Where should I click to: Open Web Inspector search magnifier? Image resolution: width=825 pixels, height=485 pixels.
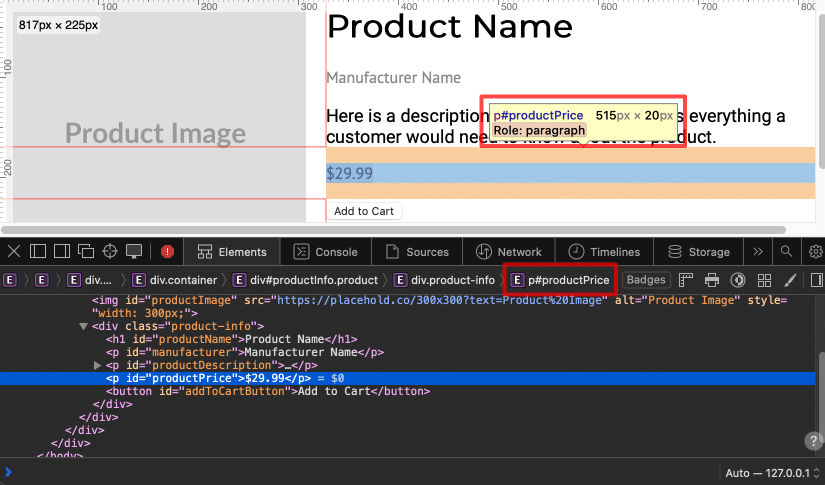click(x=786, y=251)
